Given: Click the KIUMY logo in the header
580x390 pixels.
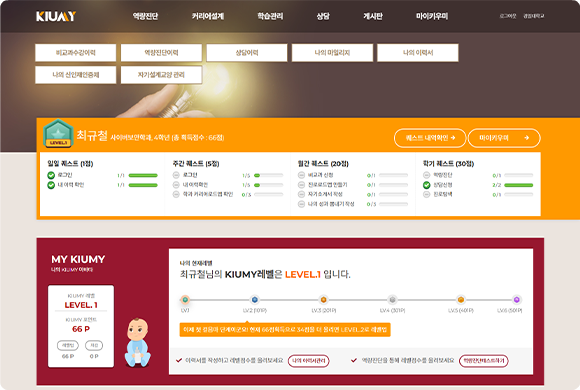Looking at the screenshot, I should click(56, 16).
